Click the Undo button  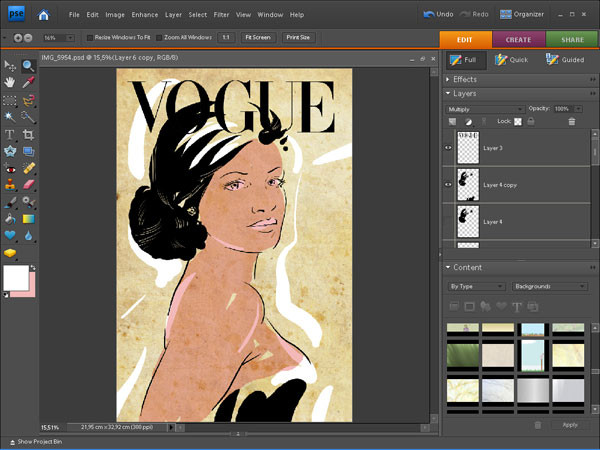tap(439, 15)
